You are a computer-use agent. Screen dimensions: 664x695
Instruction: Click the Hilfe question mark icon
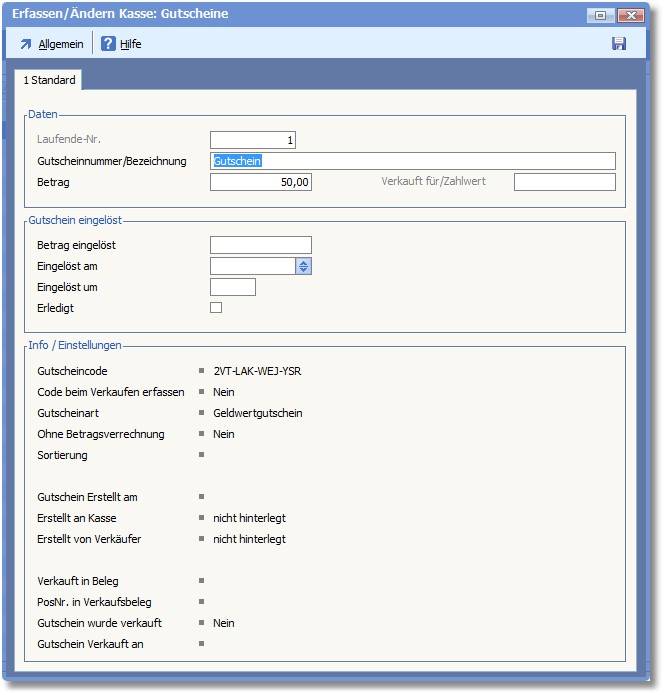tap(109, 44)
